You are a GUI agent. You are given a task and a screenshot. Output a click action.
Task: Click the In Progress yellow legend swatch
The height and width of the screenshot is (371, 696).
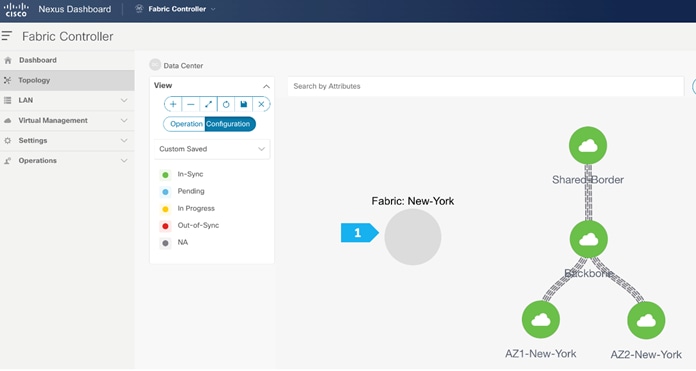coord(165,209)
